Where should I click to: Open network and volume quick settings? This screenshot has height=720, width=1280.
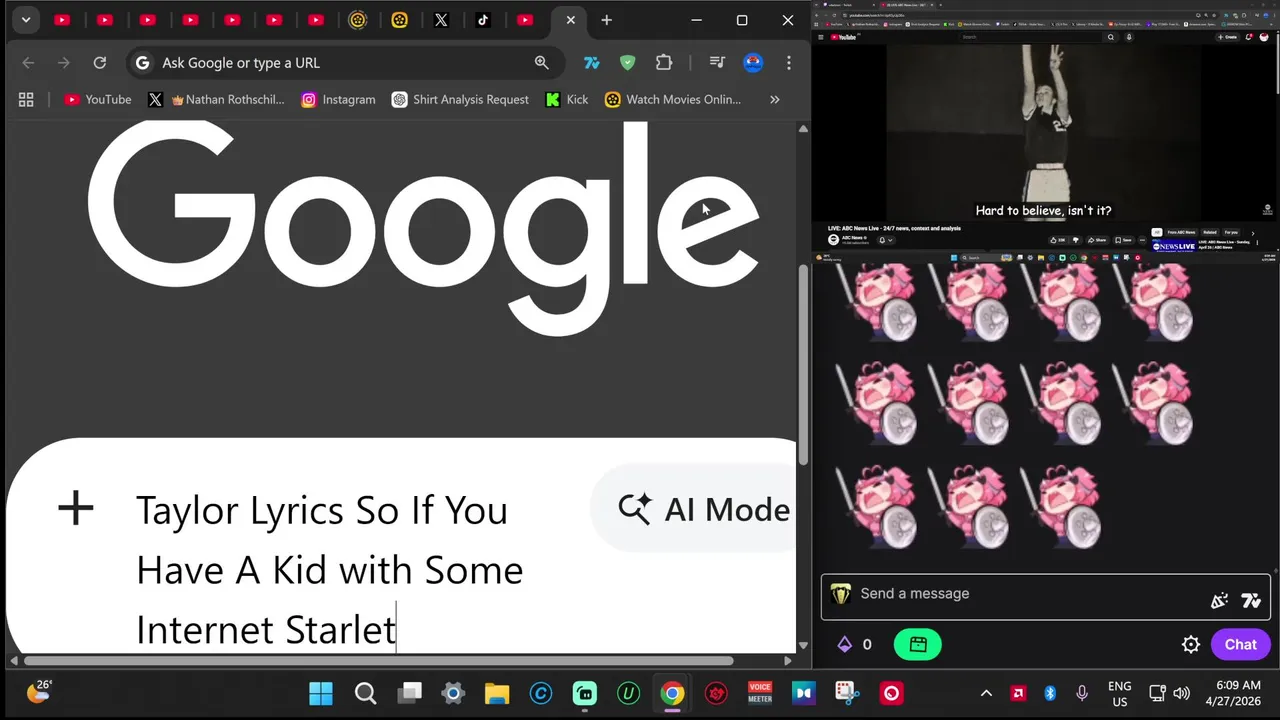pyautogui.click(x=1169, y=693)
